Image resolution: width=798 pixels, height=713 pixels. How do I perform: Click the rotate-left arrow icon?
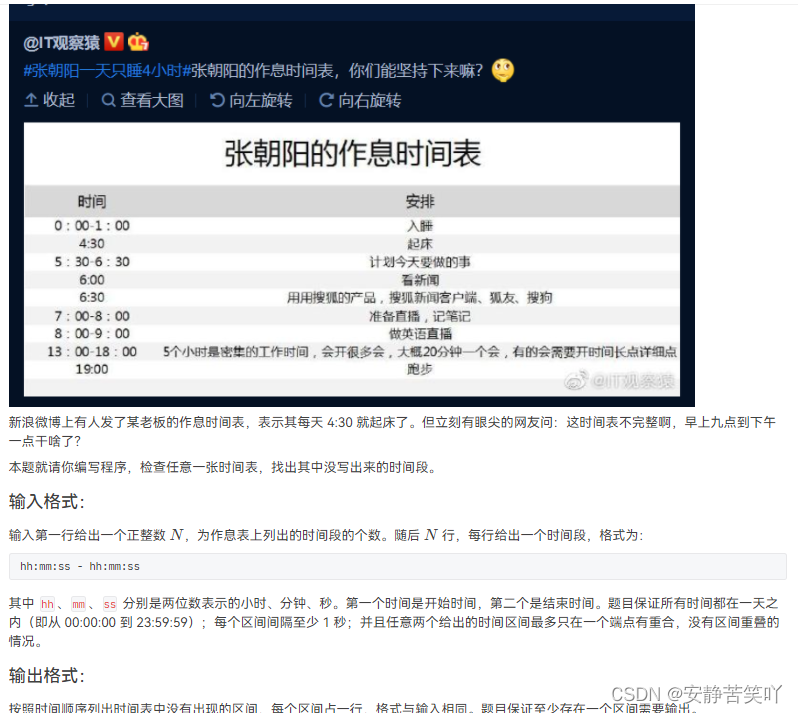click(217, 100)
